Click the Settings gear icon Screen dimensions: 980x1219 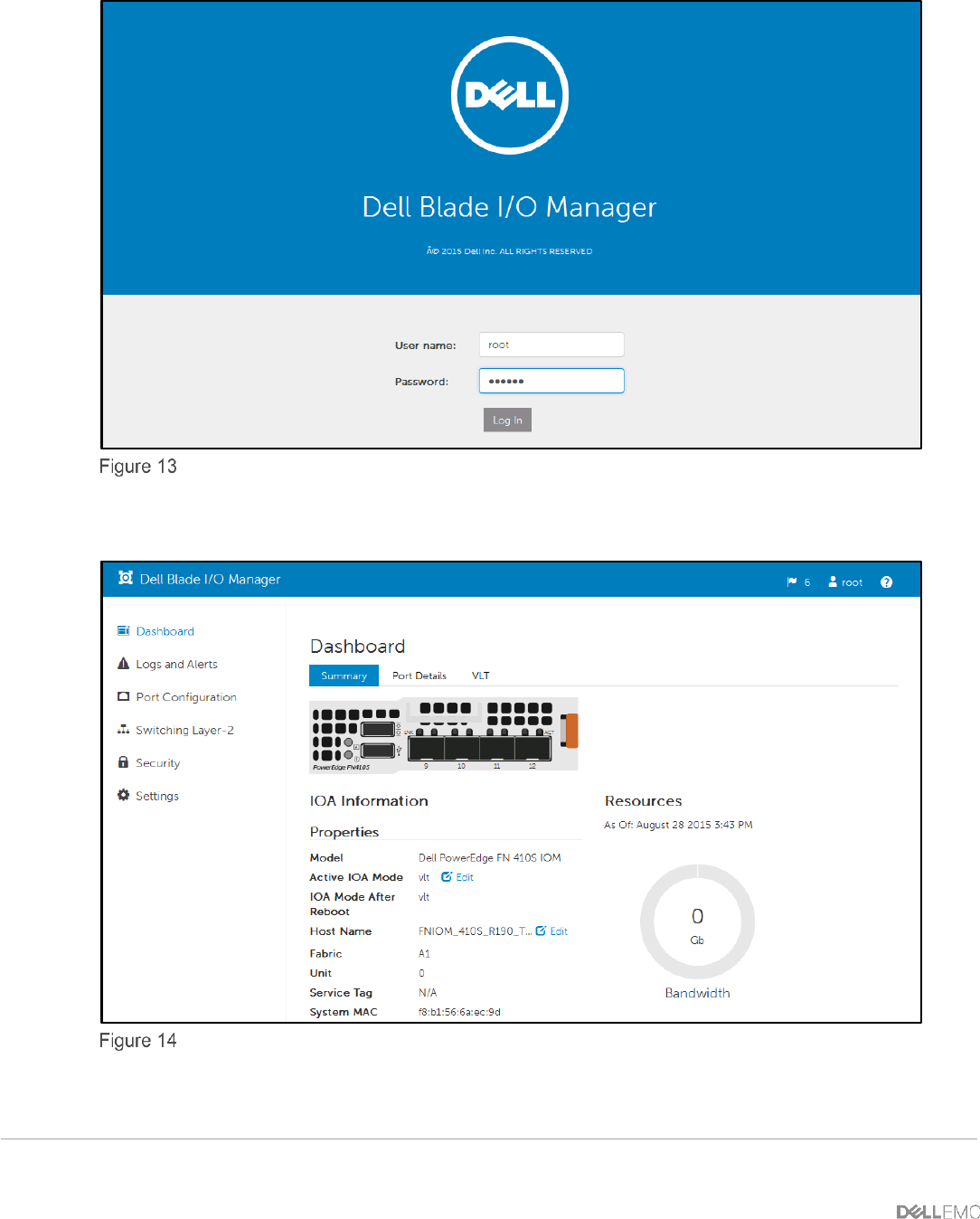(124, 795)
